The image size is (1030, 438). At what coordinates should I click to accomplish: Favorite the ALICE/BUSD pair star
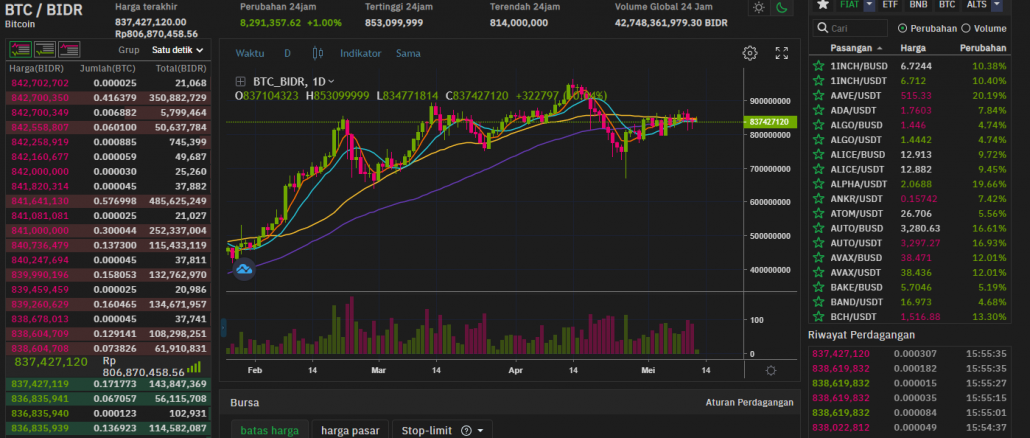click(x=818, y=155)
